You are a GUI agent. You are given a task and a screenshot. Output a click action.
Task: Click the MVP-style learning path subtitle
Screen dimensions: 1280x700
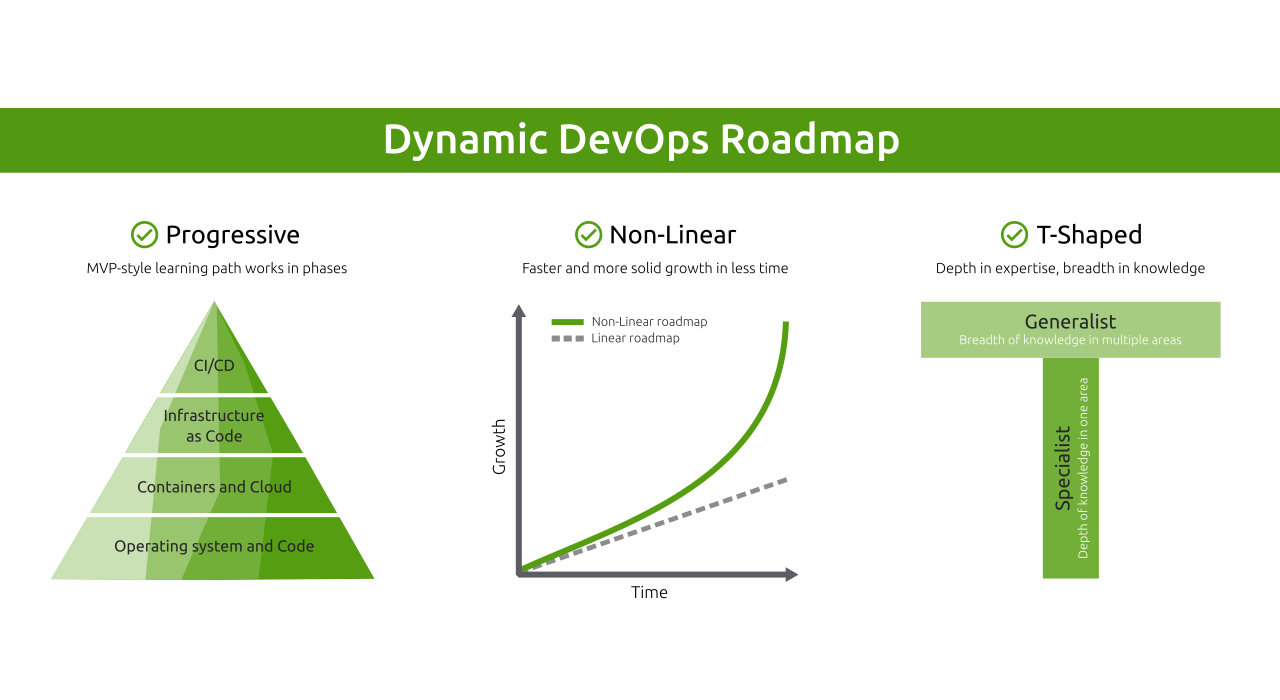click(x=217, y=269)
